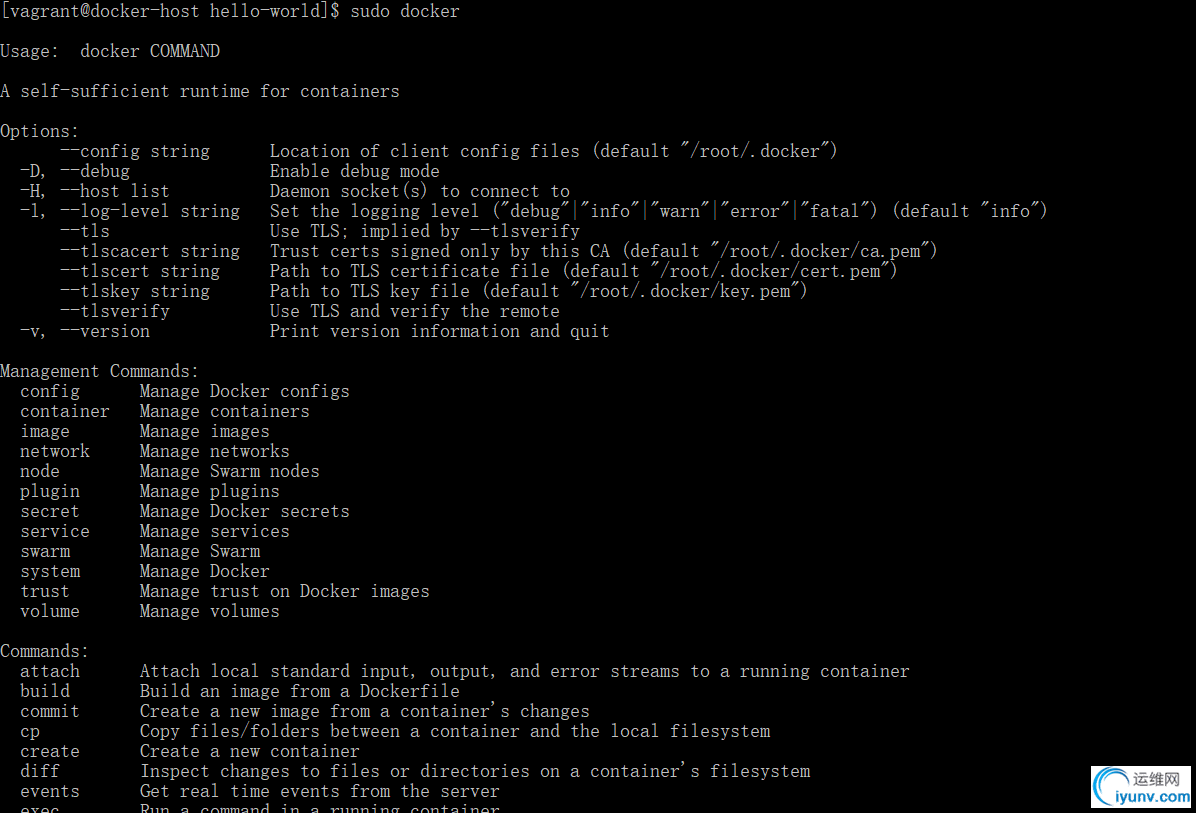
Task: Click the '--tlsverify' option text
Action: click(x=114, y=311)
